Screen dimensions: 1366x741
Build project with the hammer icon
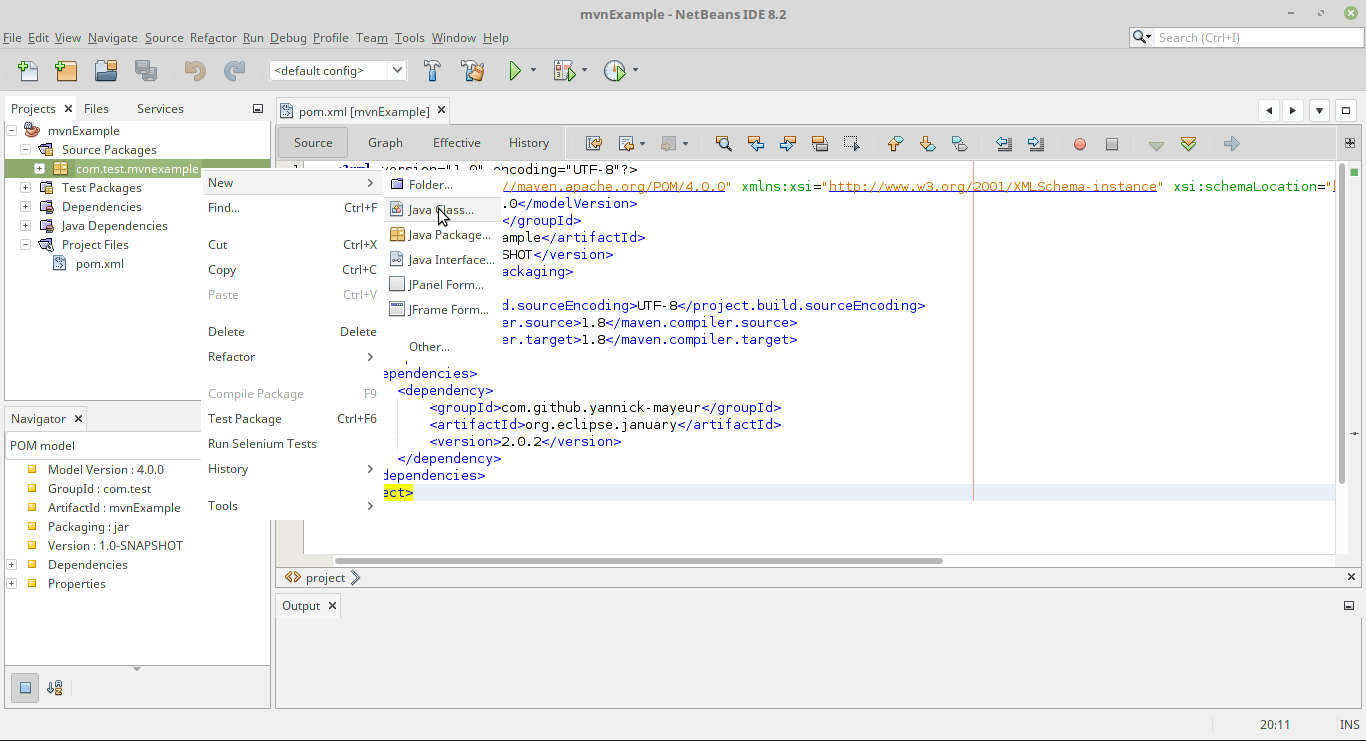433,71
